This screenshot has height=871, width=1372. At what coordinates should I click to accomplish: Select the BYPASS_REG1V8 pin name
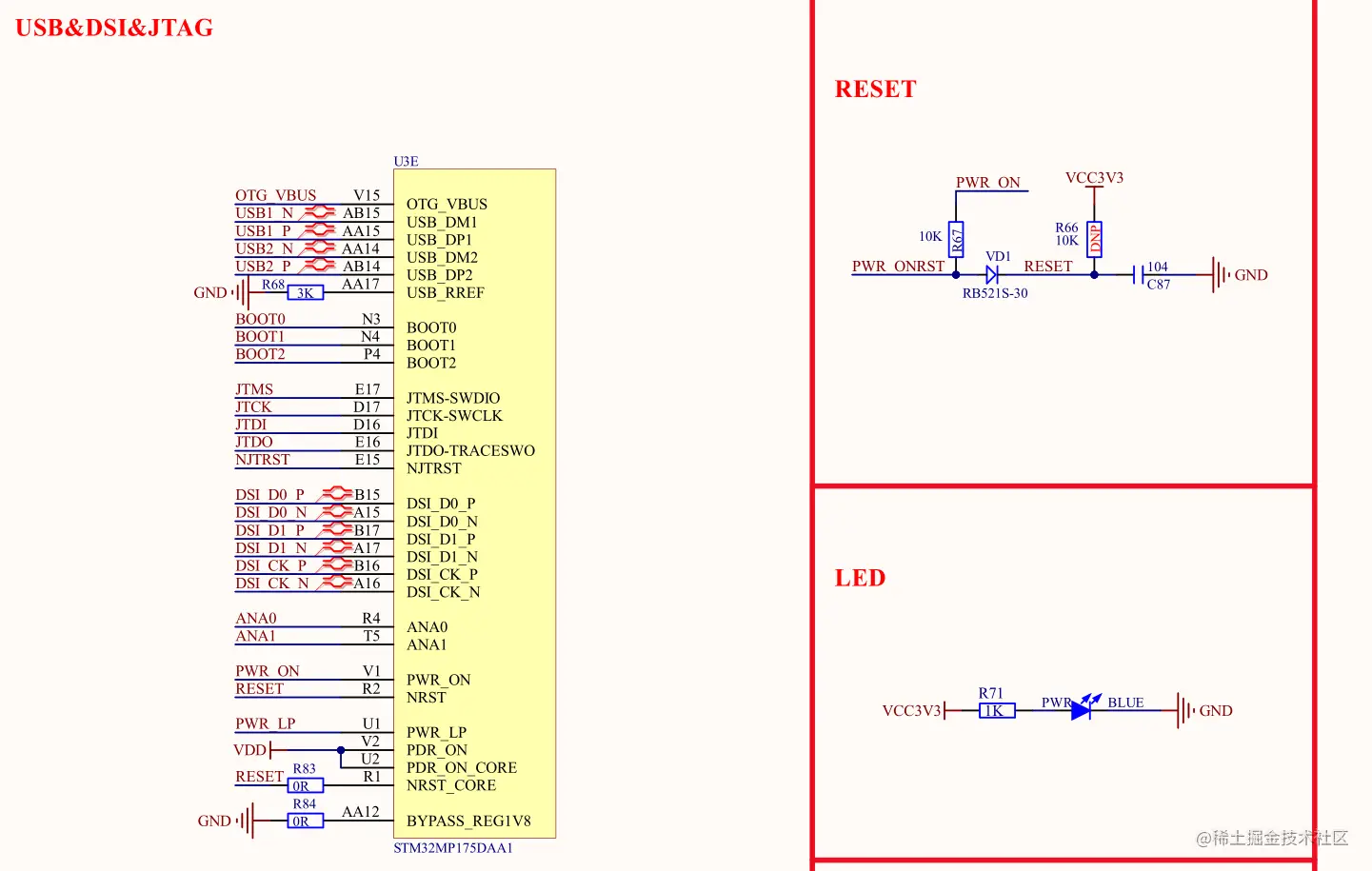tap(468, 822)
